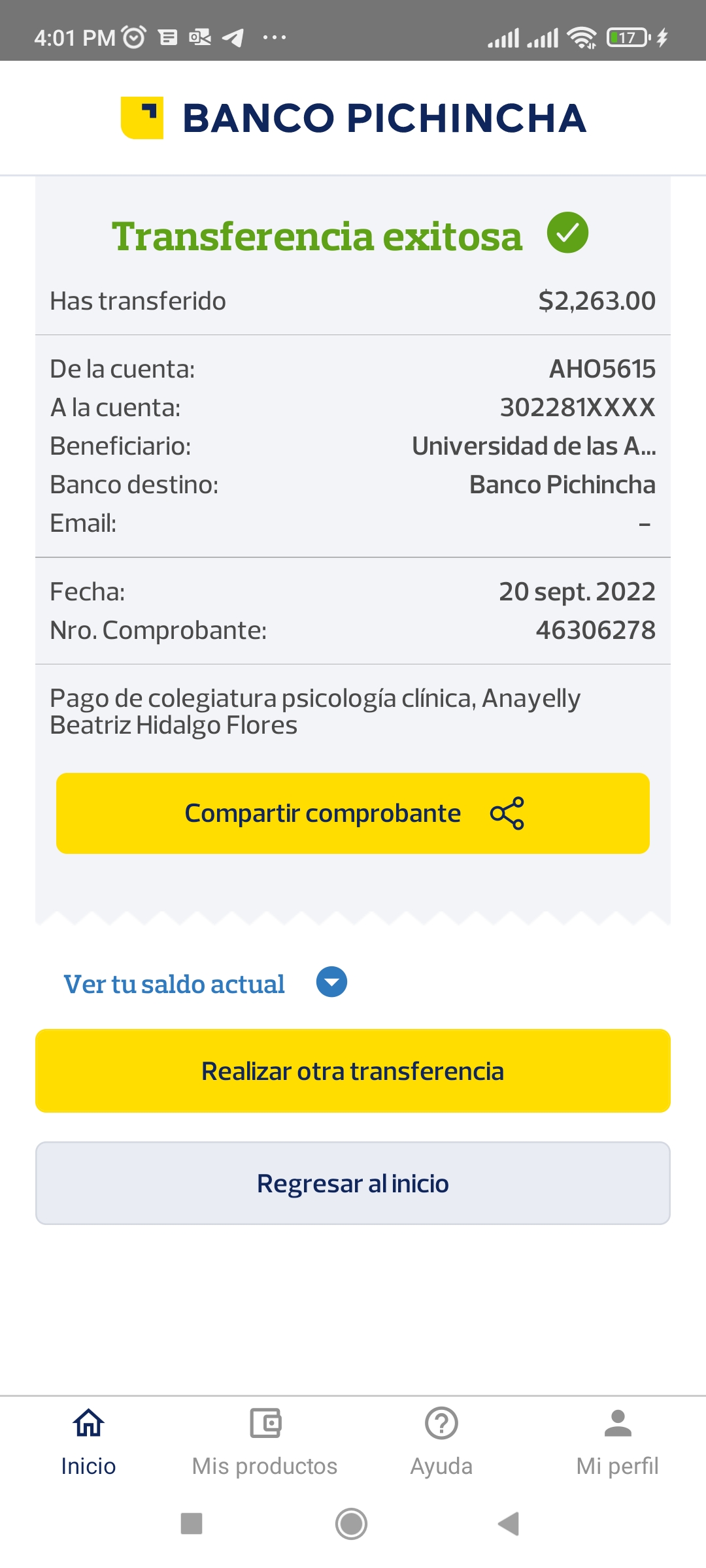Tap the Android recent apps square
This screenshot has width=706, height=1568.
[192, 1524]
